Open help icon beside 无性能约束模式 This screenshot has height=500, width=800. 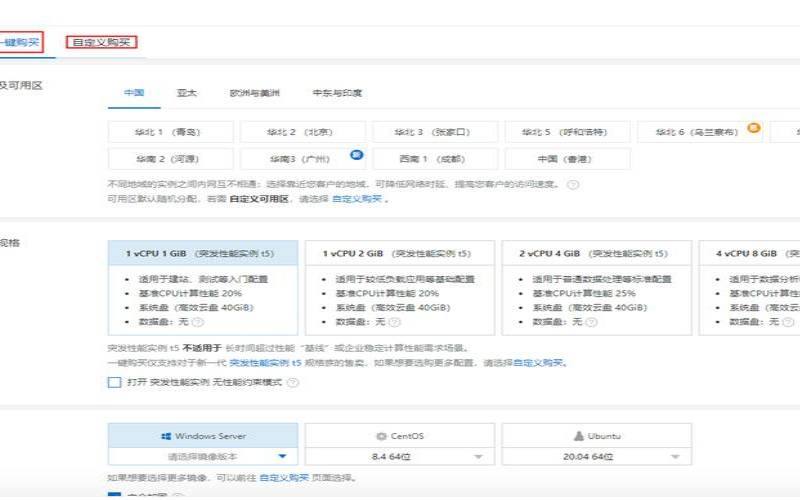point(293,382)
